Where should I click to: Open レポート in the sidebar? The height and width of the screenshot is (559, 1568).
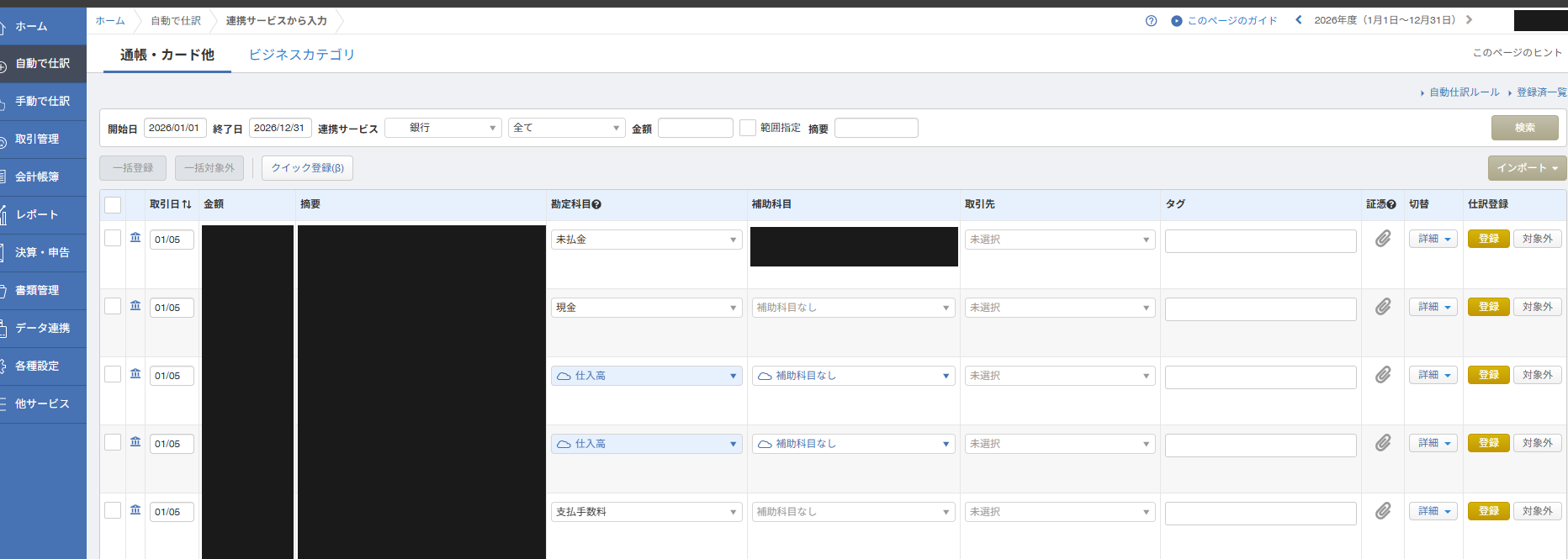43,215
